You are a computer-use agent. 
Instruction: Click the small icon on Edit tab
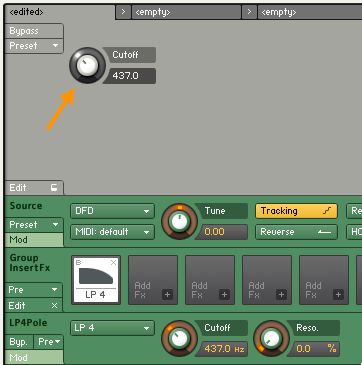54,188
